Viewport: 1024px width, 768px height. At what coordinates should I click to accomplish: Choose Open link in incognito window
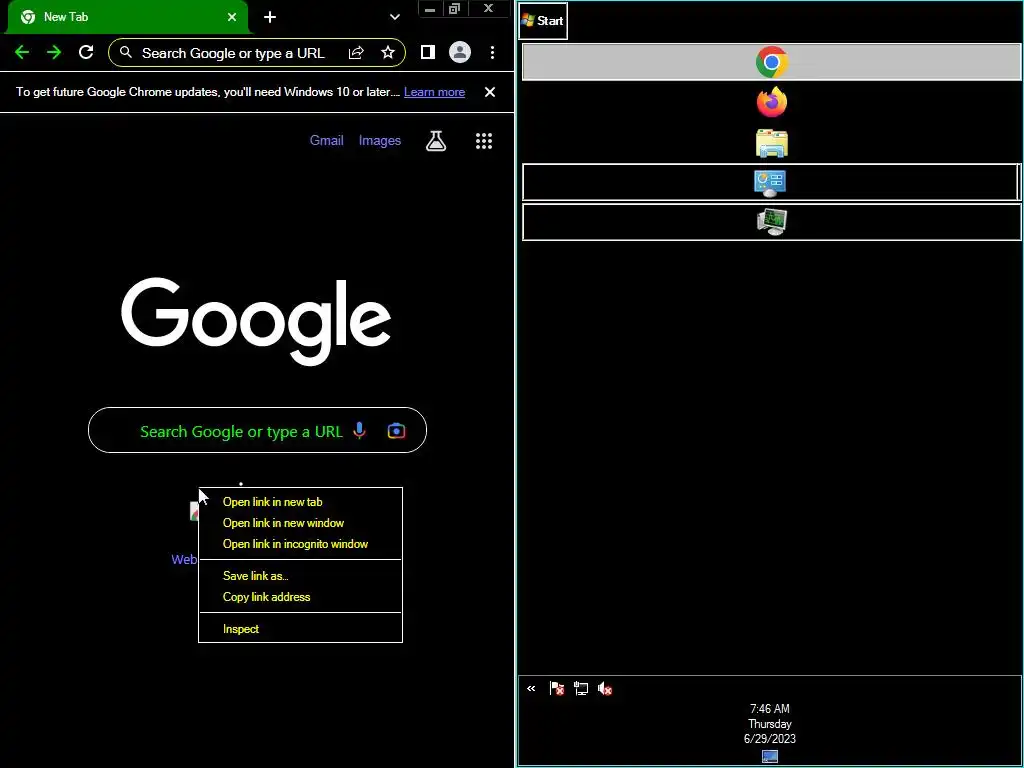300,543
